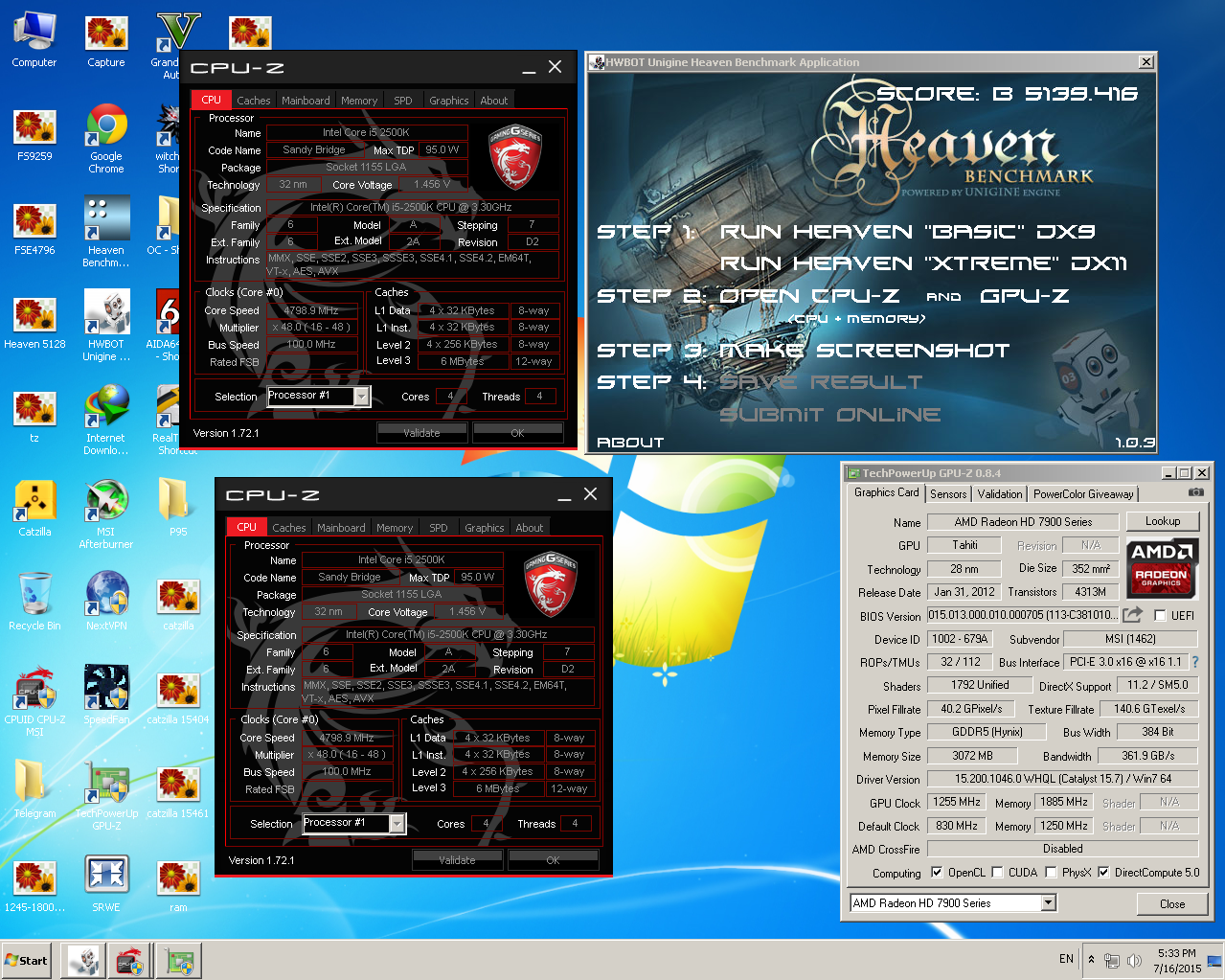Image resolution: width=1225 pixels, height=980 pixels.
Task: Open Mainboard tab in upper CPU-Z window
Action: (306, 101)
